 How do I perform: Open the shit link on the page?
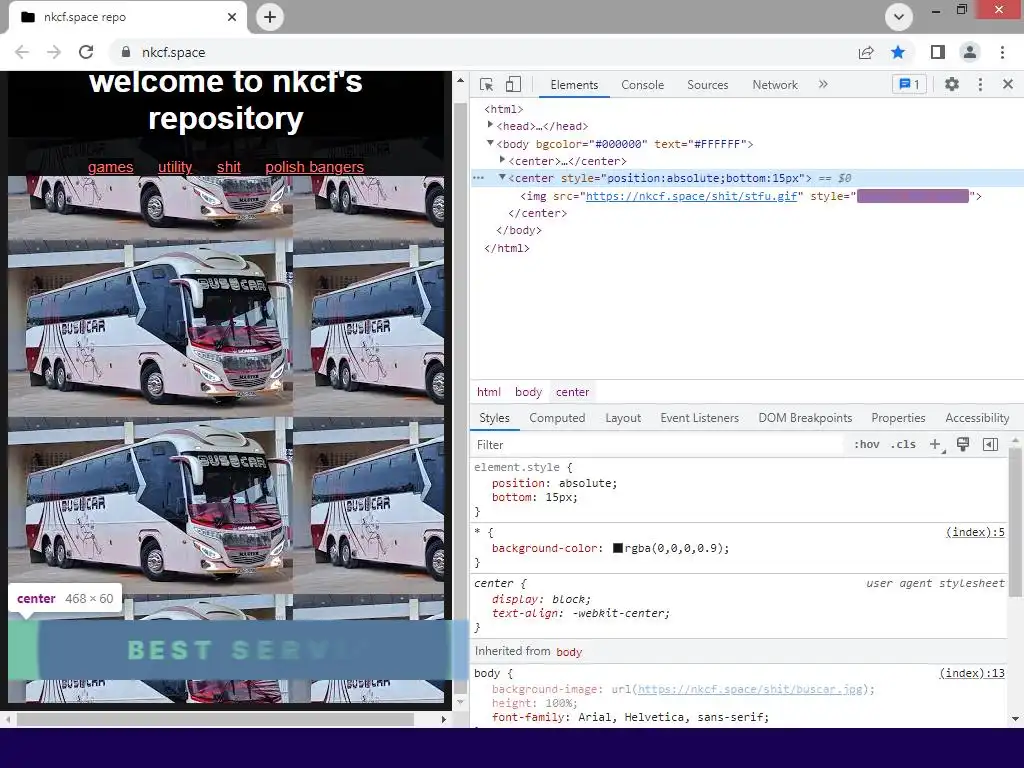click(229, 167)
